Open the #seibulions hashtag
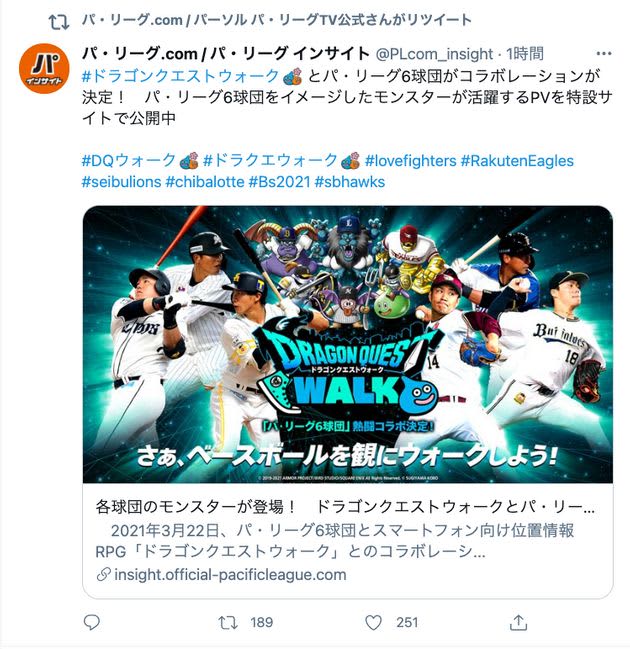 [x=121, y=182]
